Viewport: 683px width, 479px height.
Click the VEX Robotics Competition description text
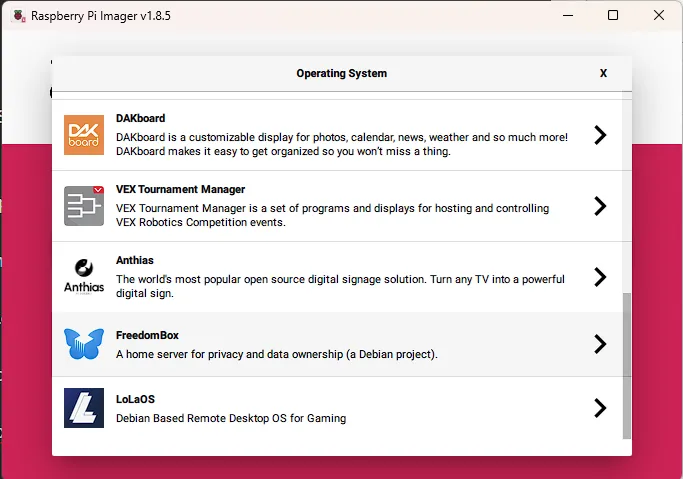click(332, 215)
